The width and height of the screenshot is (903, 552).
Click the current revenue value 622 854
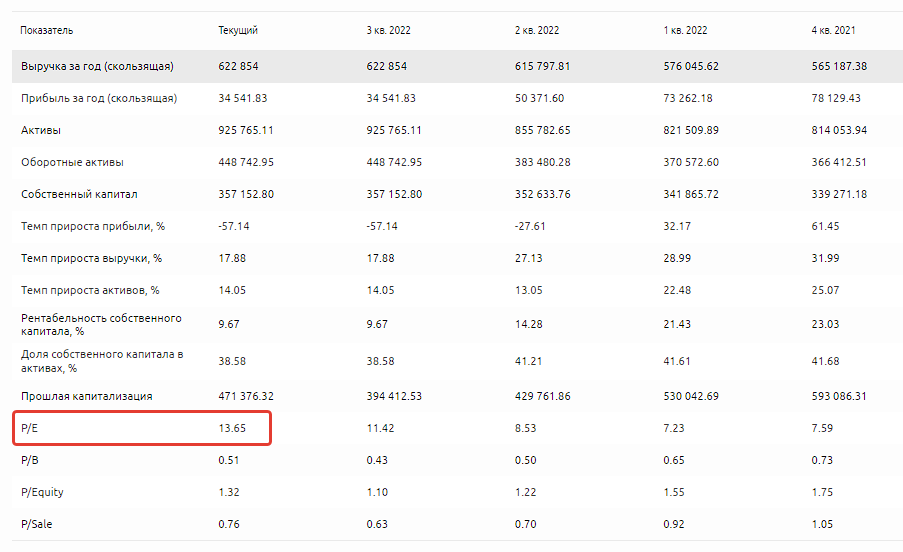click(238, 67)
